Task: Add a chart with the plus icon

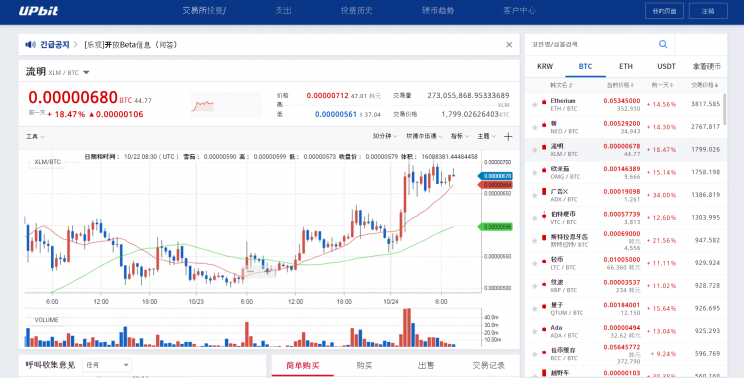Action: click(x=508, y=137)
